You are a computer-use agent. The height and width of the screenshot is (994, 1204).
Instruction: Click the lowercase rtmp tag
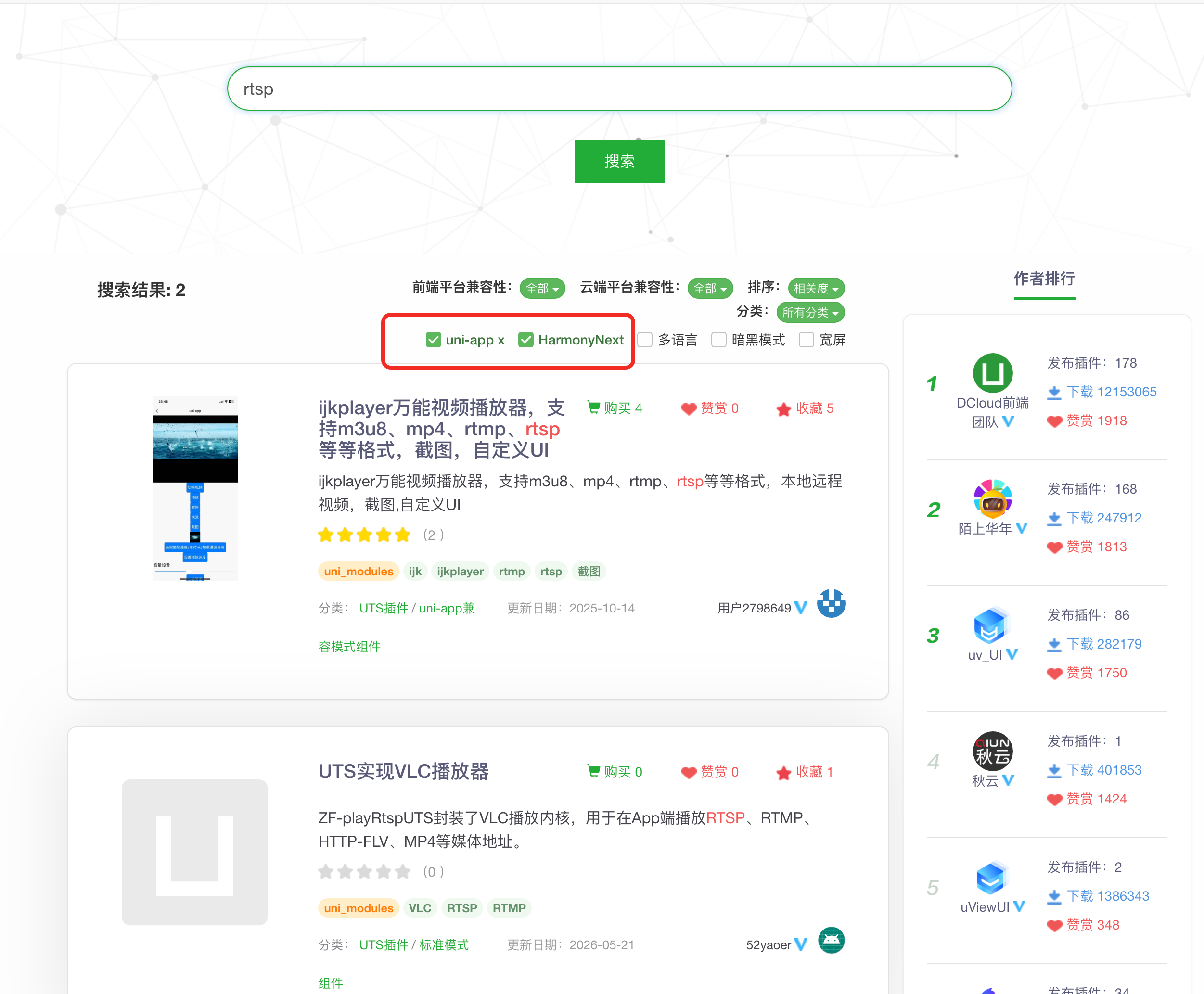[x=512, y=572]
